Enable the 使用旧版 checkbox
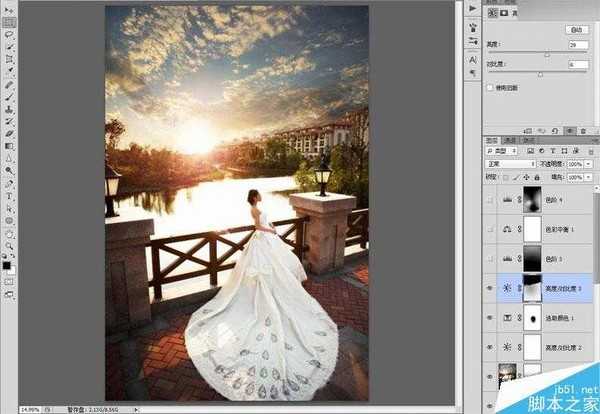 point(488,88)
